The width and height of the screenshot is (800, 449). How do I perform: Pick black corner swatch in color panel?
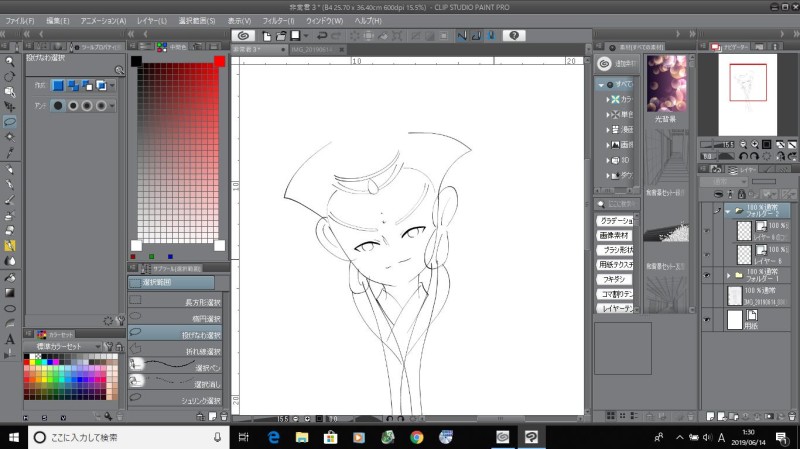click(136, 61)
